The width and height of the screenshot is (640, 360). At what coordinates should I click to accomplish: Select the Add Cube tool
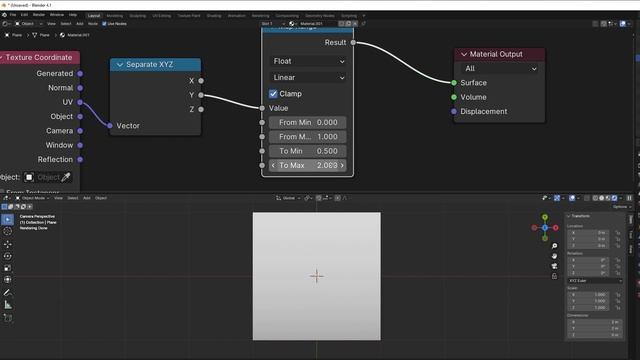(x=7, y=318)
